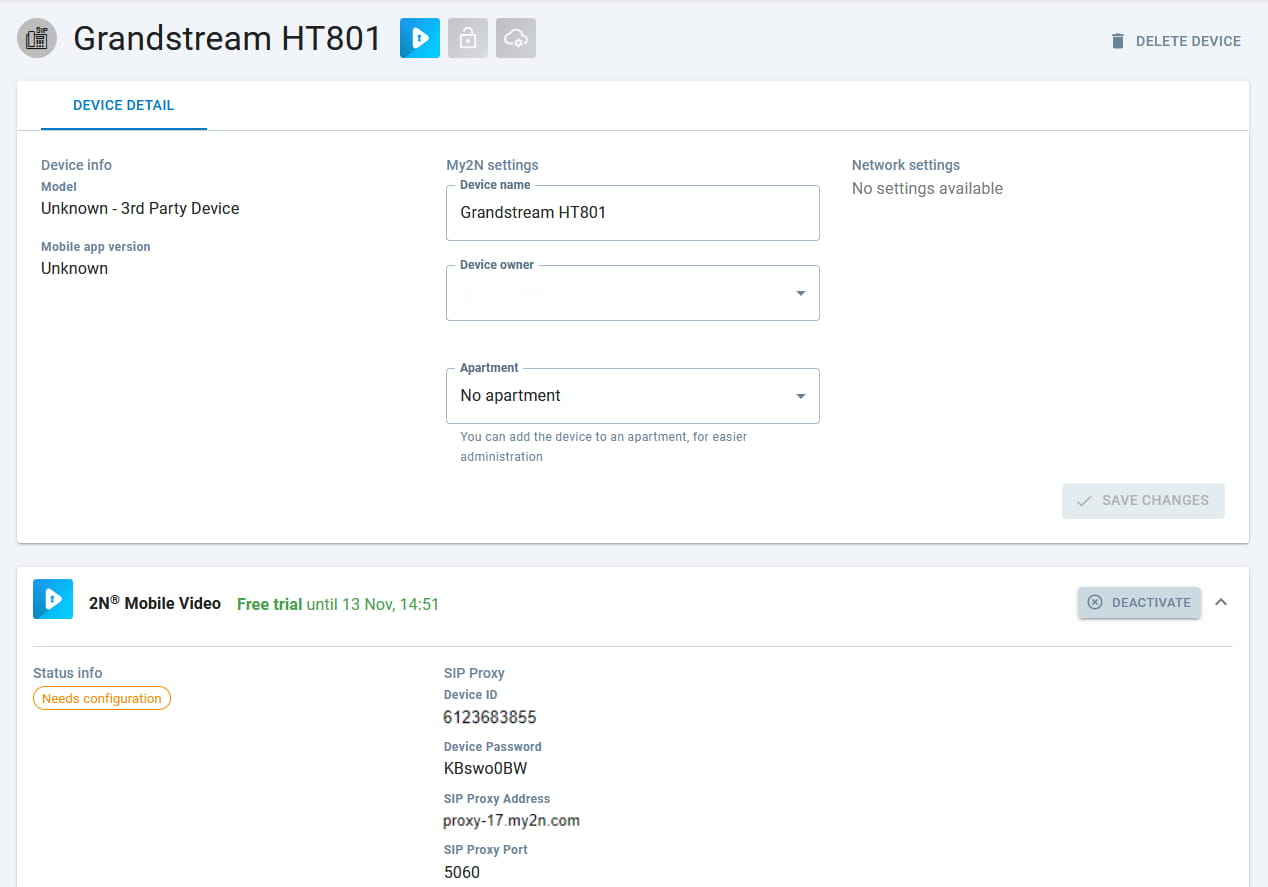Image resolution: width=1268 pixels, height=887 pixels.
Task: Select the SIP proxy port 5060
Action: [x=462, y=872]
